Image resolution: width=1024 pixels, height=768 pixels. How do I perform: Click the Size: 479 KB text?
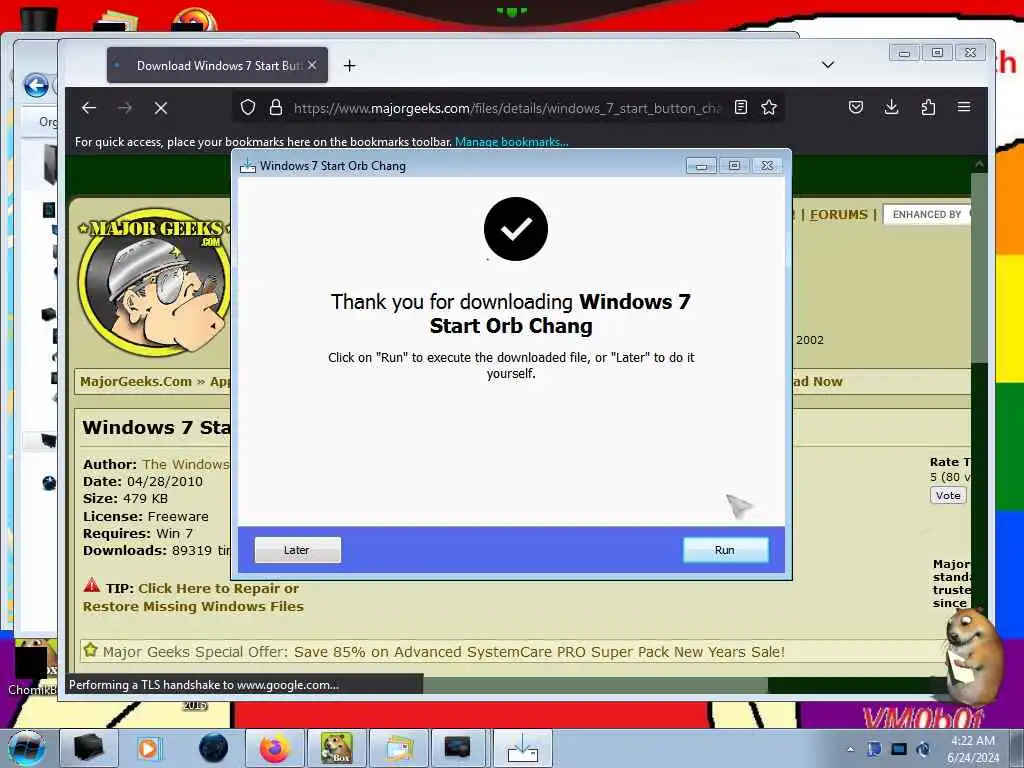pyautogui.click(x=125, y=498)
